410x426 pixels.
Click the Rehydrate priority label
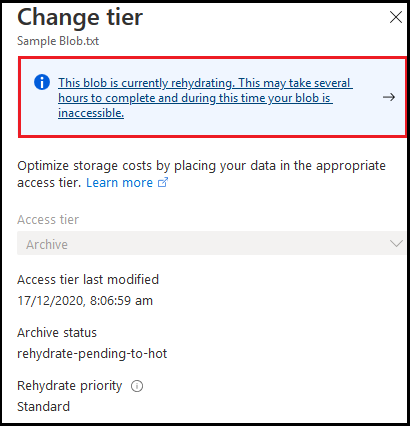70,386
